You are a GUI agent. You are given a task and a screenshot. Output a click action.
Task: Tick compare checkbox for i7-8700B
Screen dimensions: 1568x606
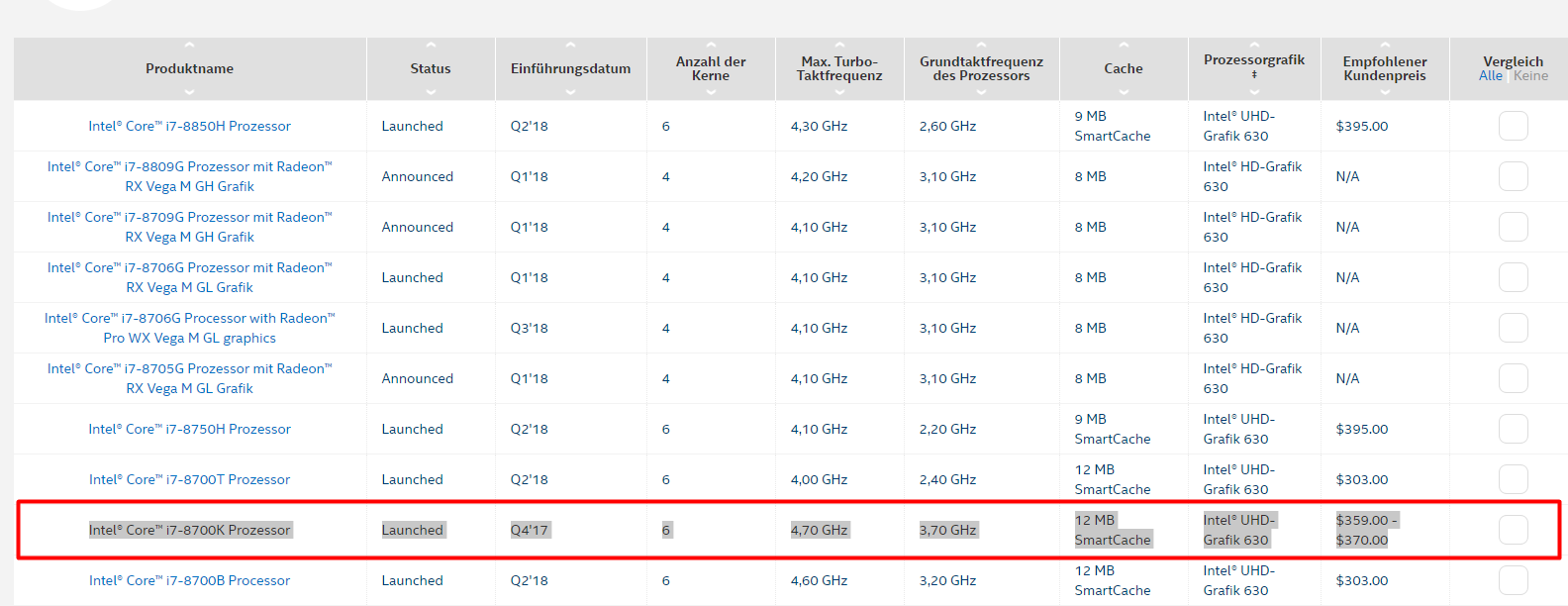pyautogui.click(x=1513, y=580)
